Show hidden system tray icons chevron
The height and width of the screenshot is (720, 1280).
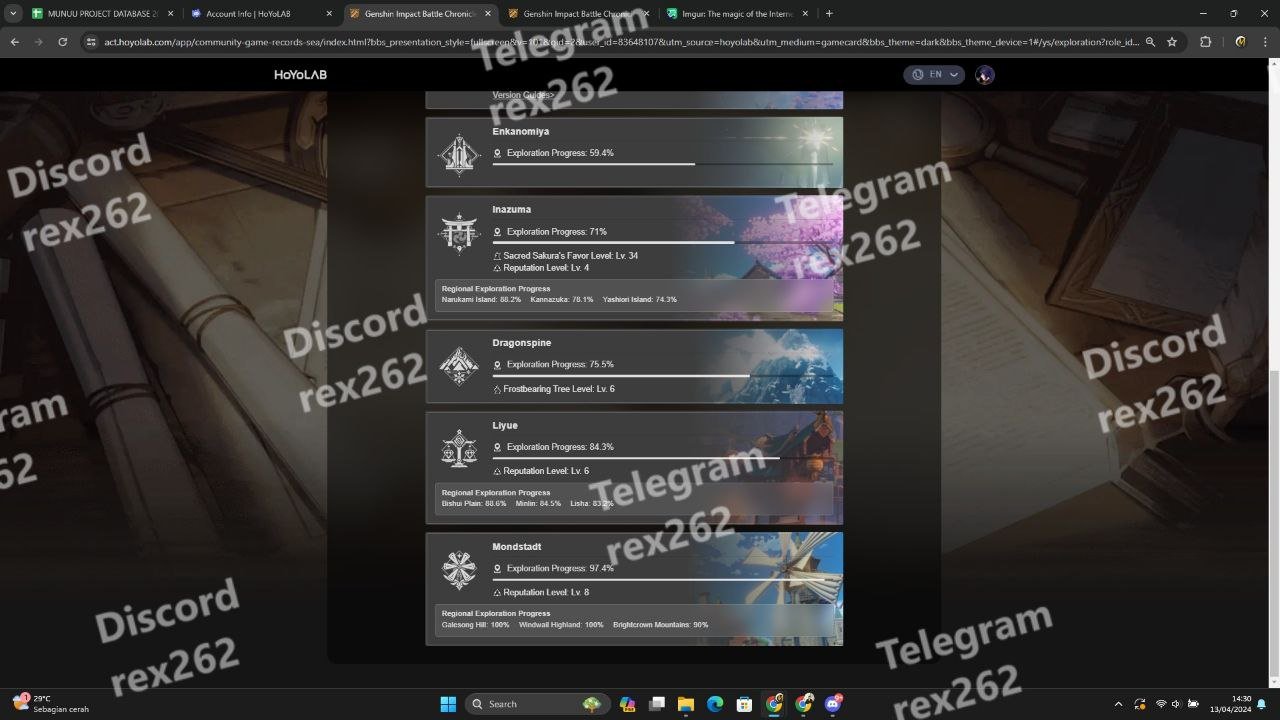click(x=1118, y=704)
